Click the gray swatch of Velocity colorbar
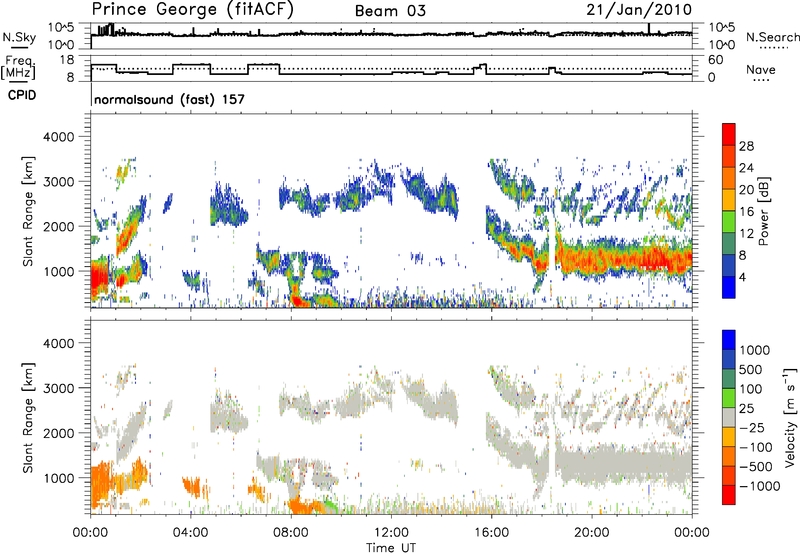The width and height of the screenshot is (800, 554). pyautogui.click(x=729, y=417)
